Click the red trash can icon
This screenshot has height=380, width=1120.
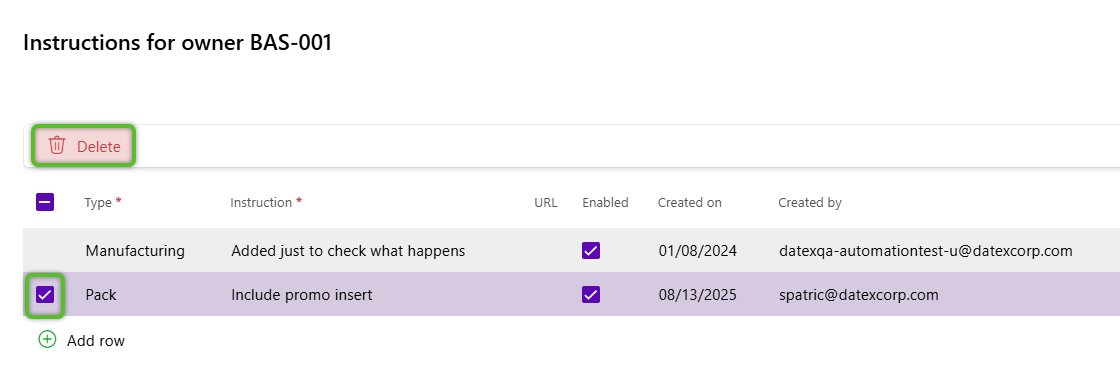(x=56, y=146)
